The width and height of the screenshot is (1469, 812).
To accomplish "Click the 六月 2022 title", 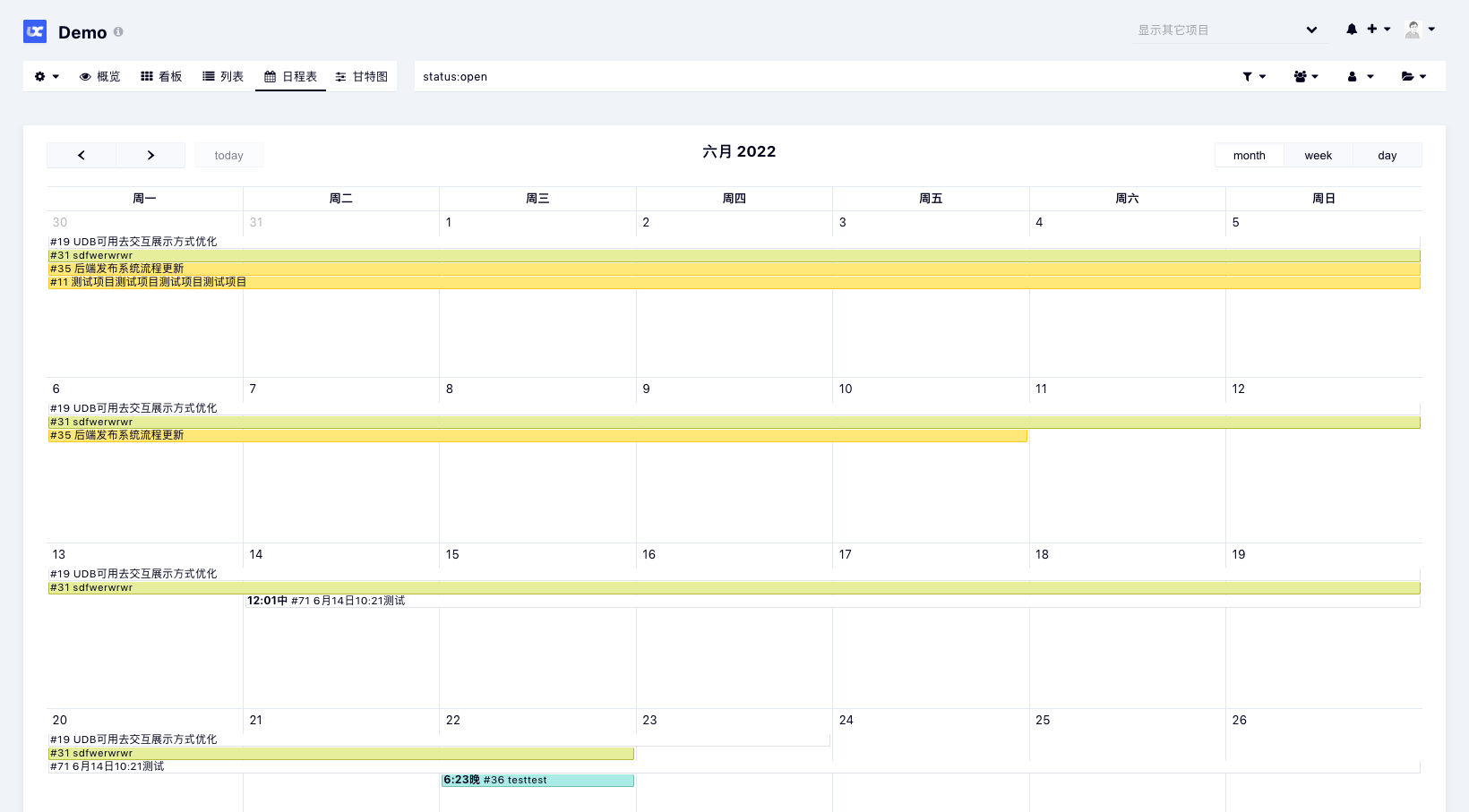I will tap(739, 151).
